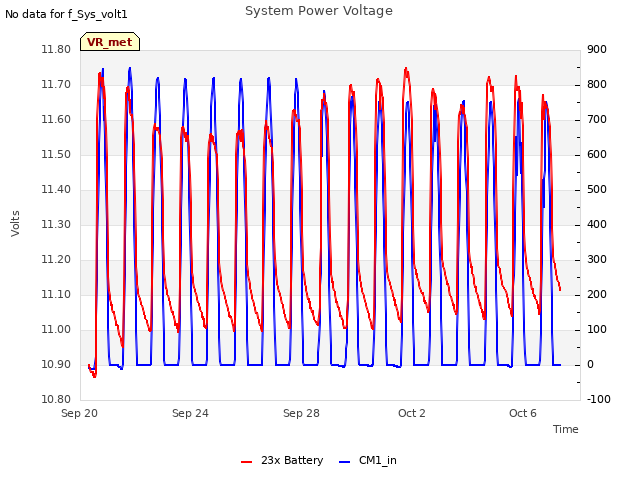Click the 11.70 left axis value
This screenshot has width=640, height=480.
pyautogui.click(x=56, y=84)
